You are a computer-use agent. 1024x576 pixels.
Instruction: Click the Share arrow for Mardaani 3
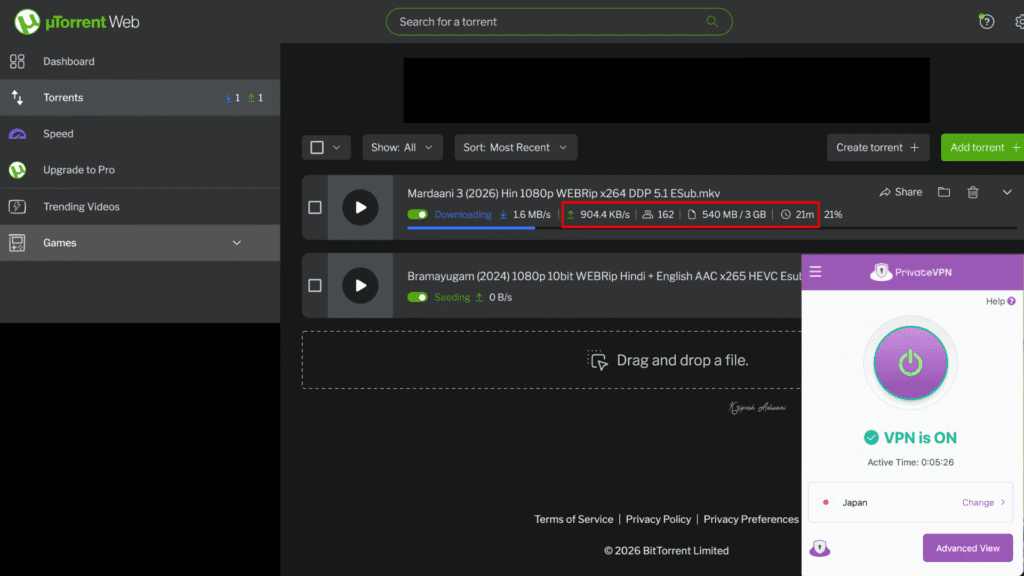[885, 192]
